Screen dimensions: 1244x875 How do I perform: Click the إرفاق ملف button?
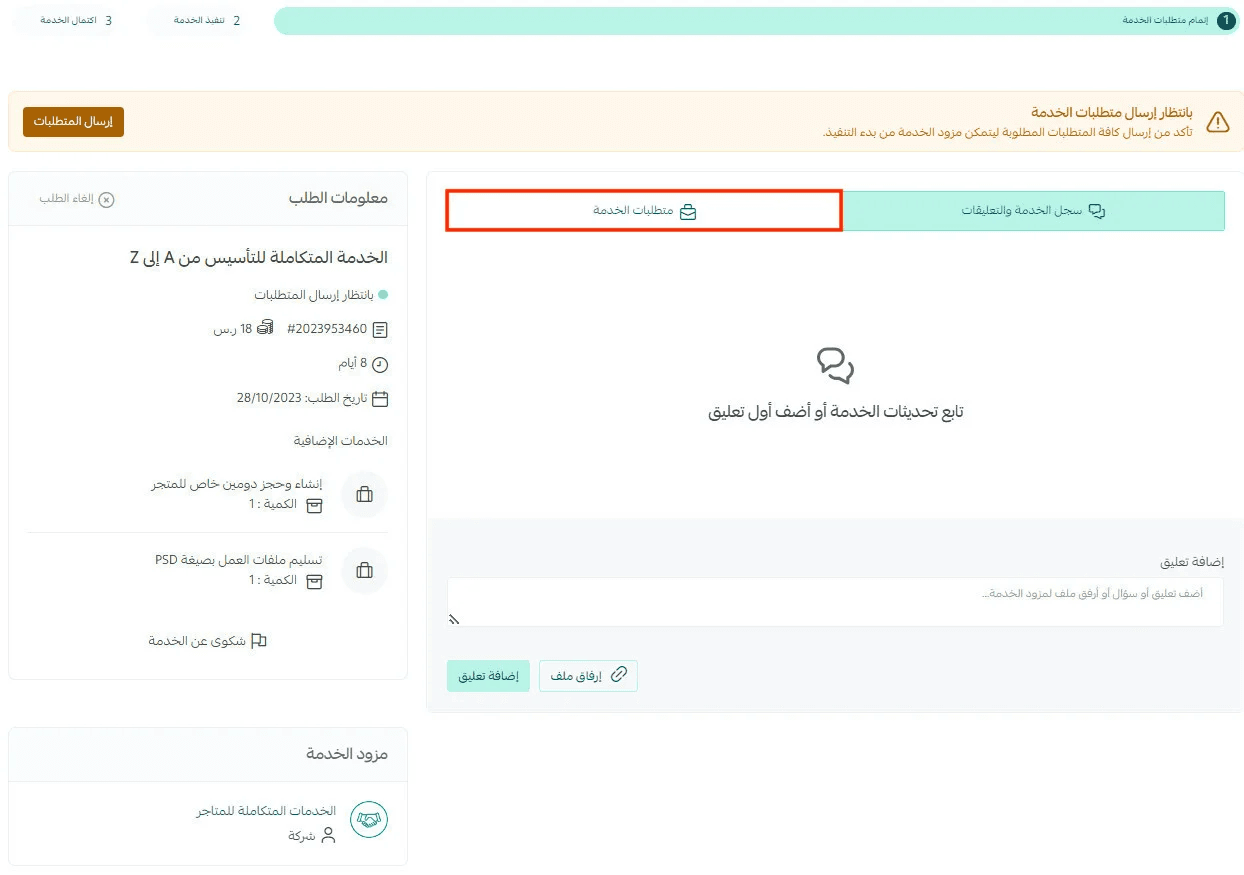tap(588, 676)
